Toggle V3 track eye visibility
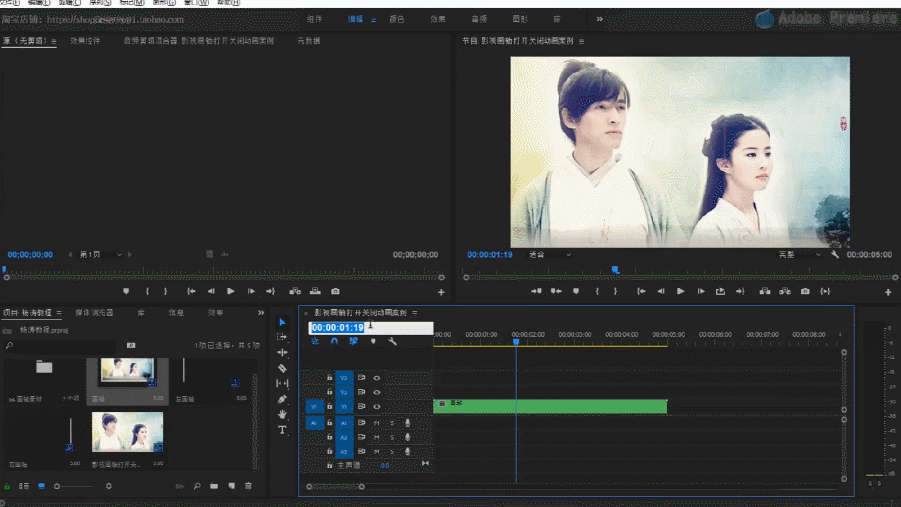The height and width of the screenshot is (507, 901). tap(377, 378)
